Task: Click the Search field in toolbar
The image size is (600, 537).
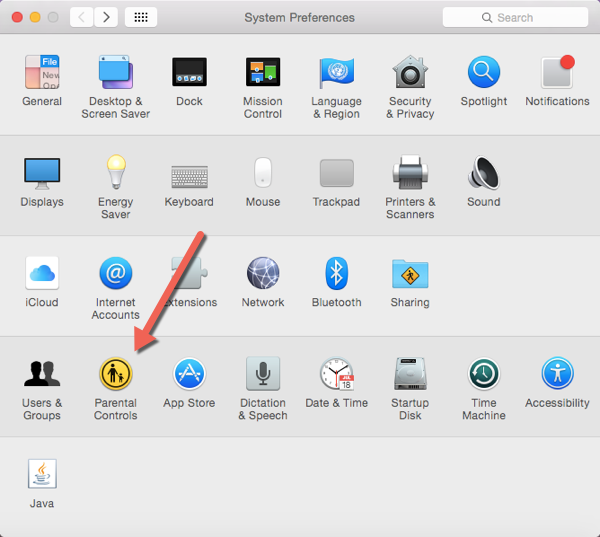Action: click(515, 17)
